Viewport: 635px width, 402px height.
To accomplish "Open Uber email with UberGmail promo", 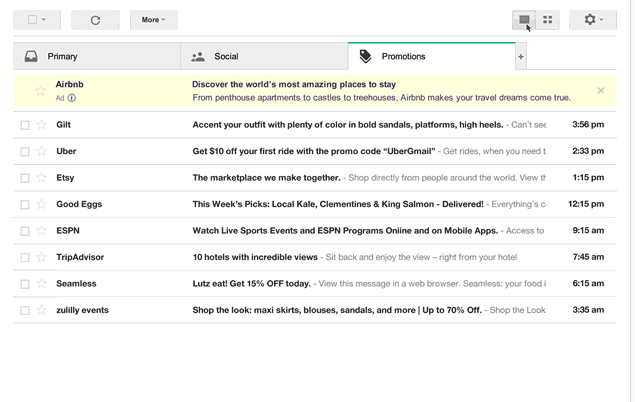I will tap(314, 151).
